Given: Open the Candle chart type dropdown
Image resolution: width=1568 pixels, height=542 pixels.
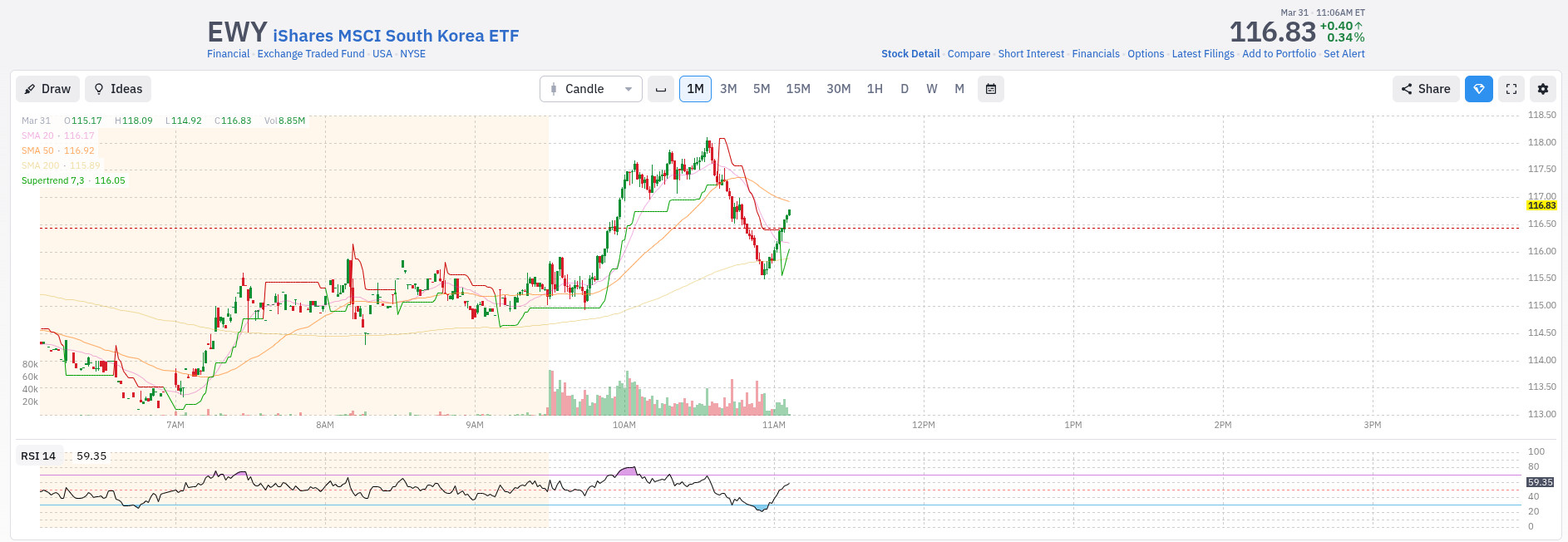Looking at the screenshot, I should pos(591,89).
